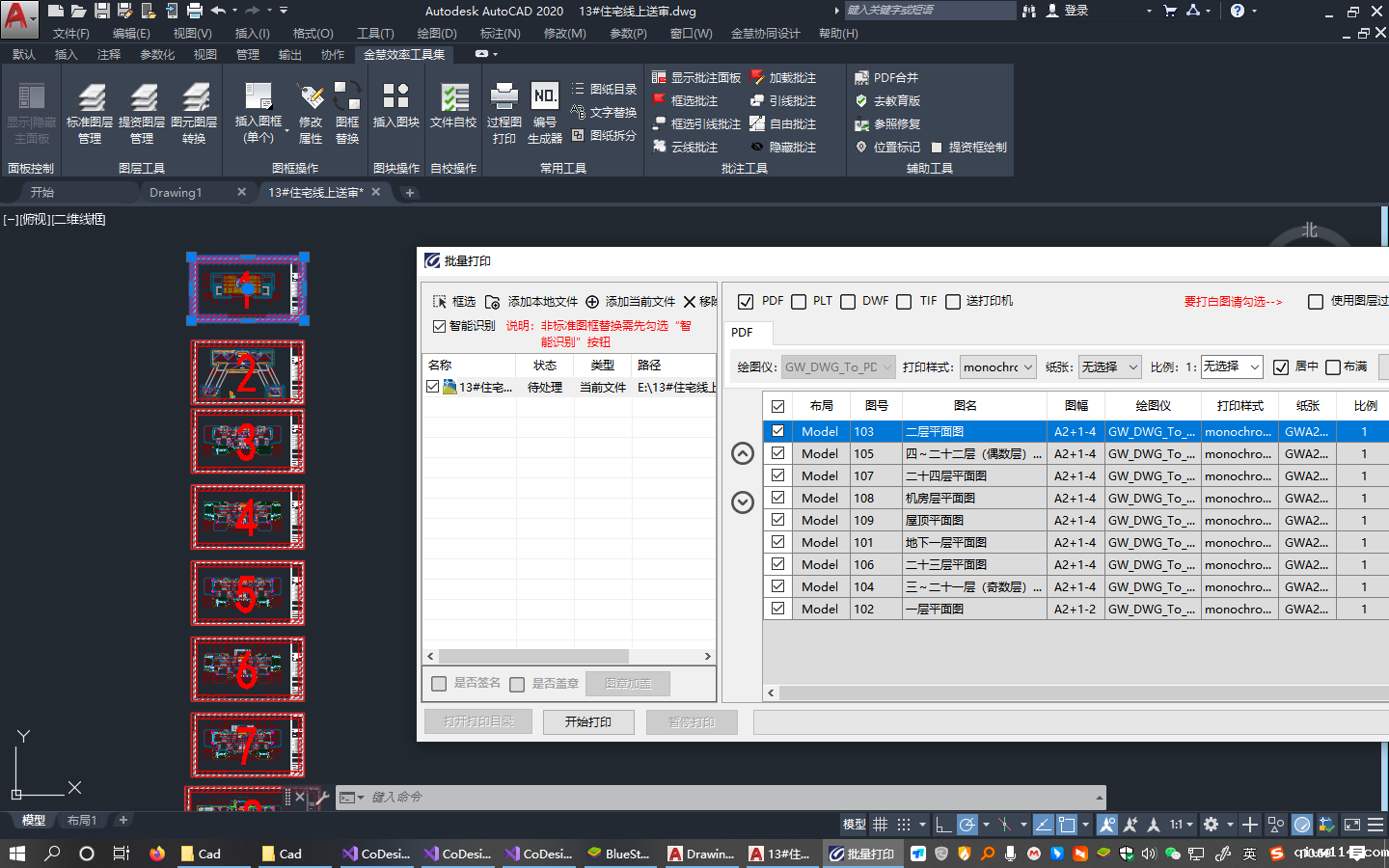Image resolution: width=1389 pixels, height=868 pixels.
Task: Open the 纸张 paper size dropdown
Action: point(1109,367)
